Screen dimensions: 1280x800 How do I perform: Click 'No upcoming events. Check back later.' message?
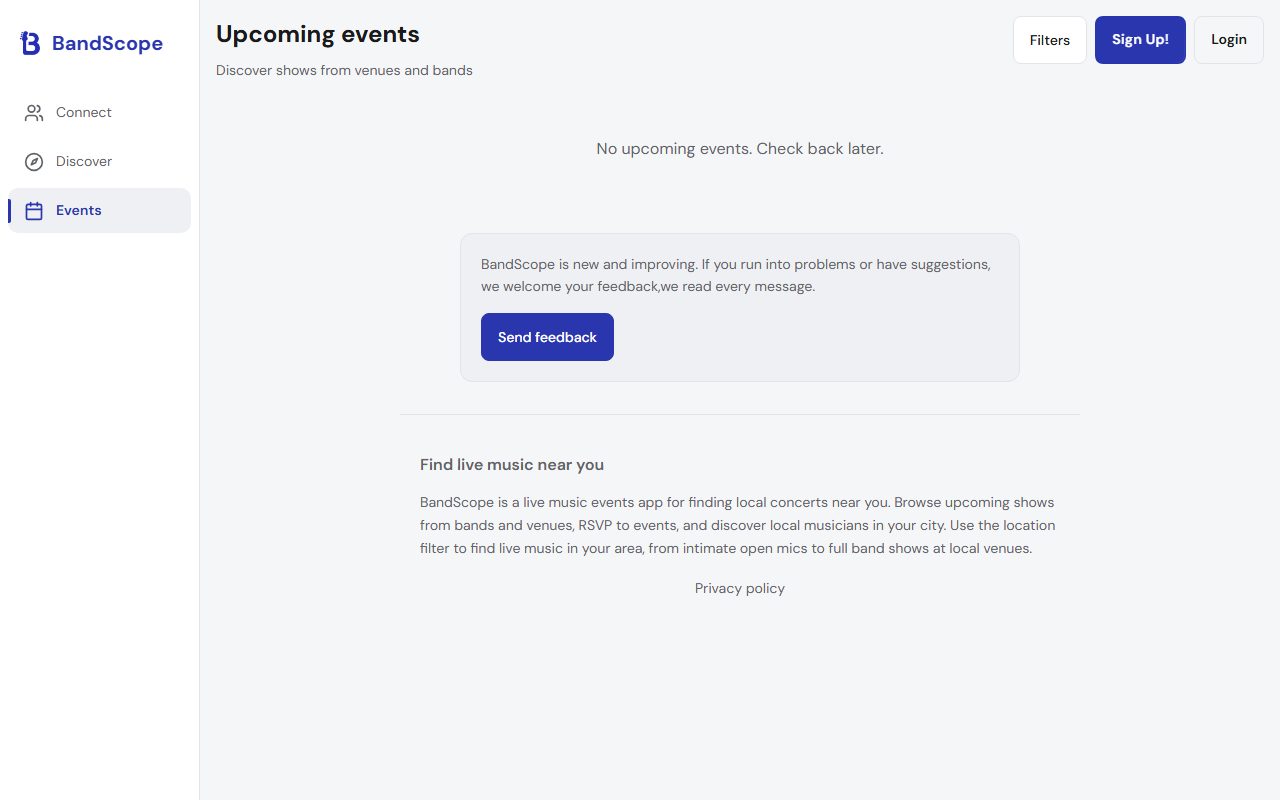[740, 149]
